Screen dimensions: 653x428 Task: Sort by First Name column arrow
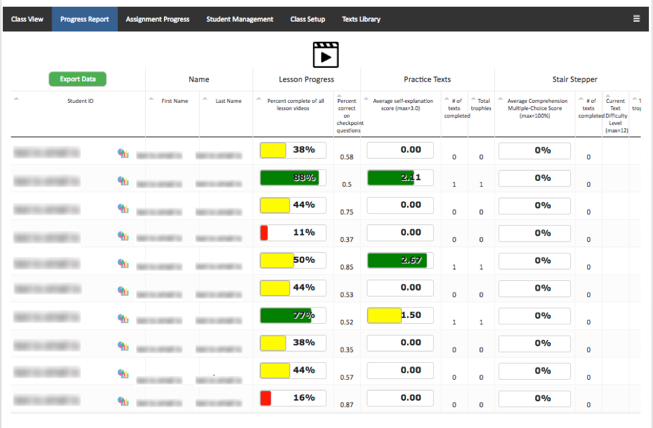[x=151, y=99]
